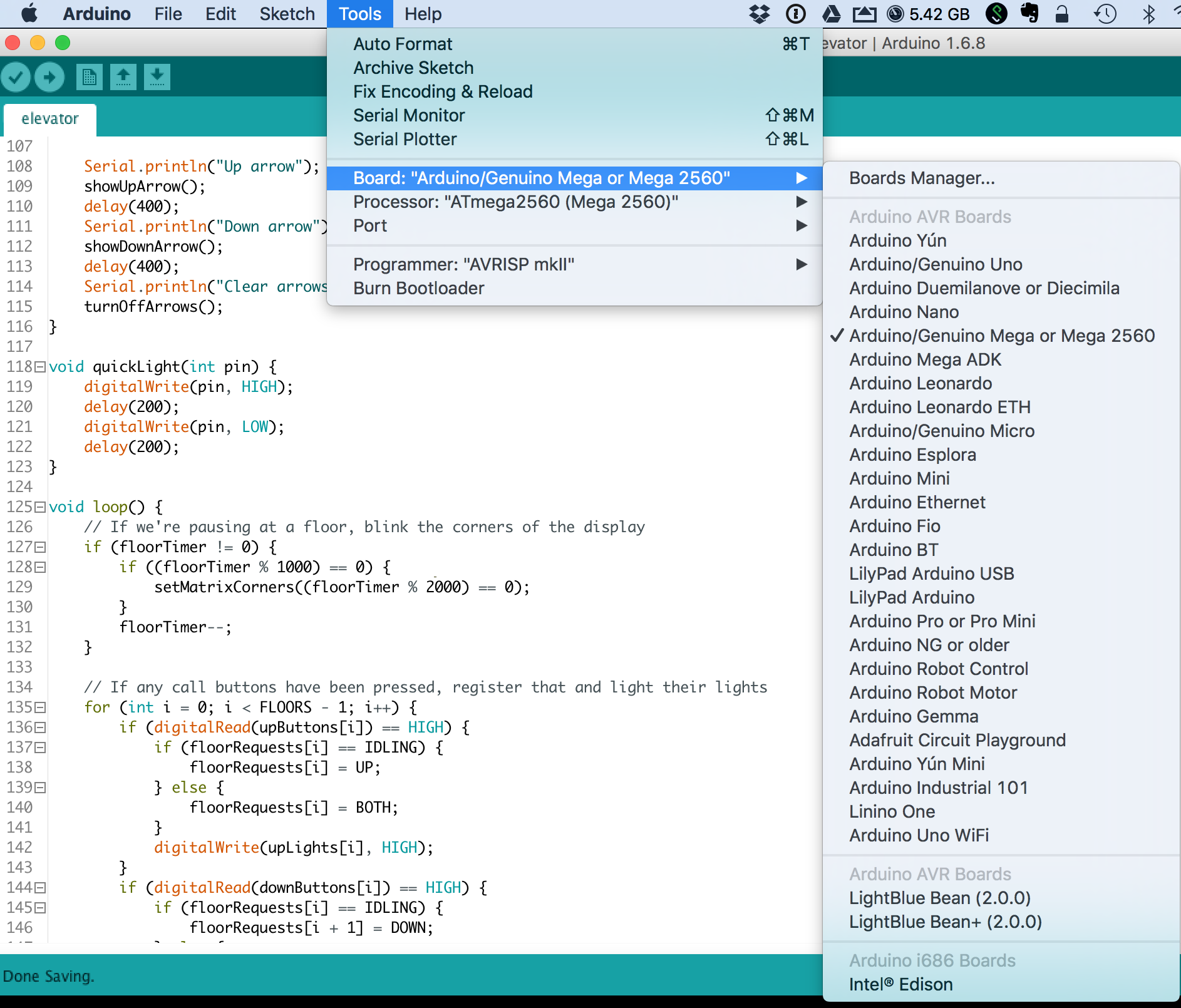Click the Upload arrow icon

coord(49,77)
